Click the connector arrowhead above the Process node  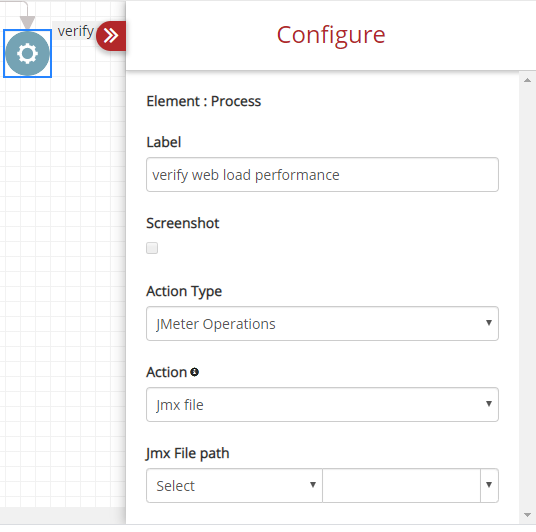27,22
